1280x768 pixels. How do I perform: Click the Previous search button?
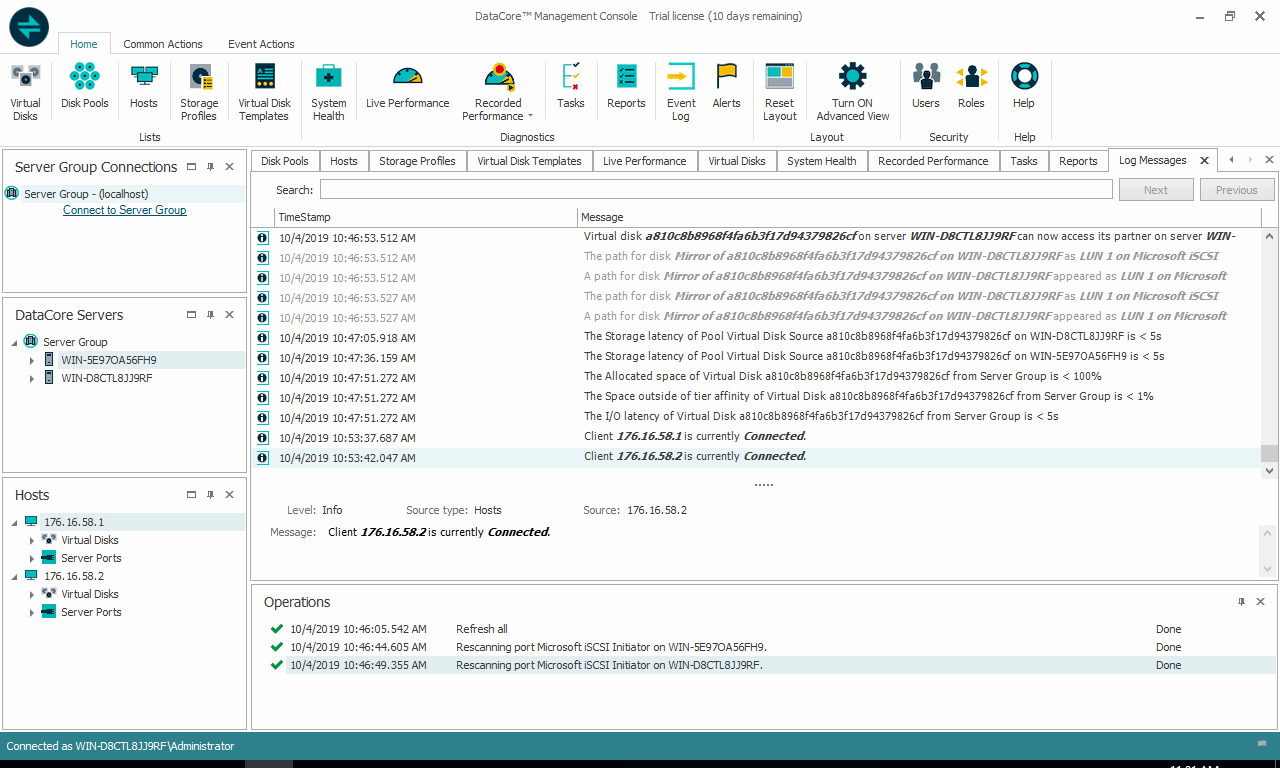pyautogui.click(x=1236, y=190)
